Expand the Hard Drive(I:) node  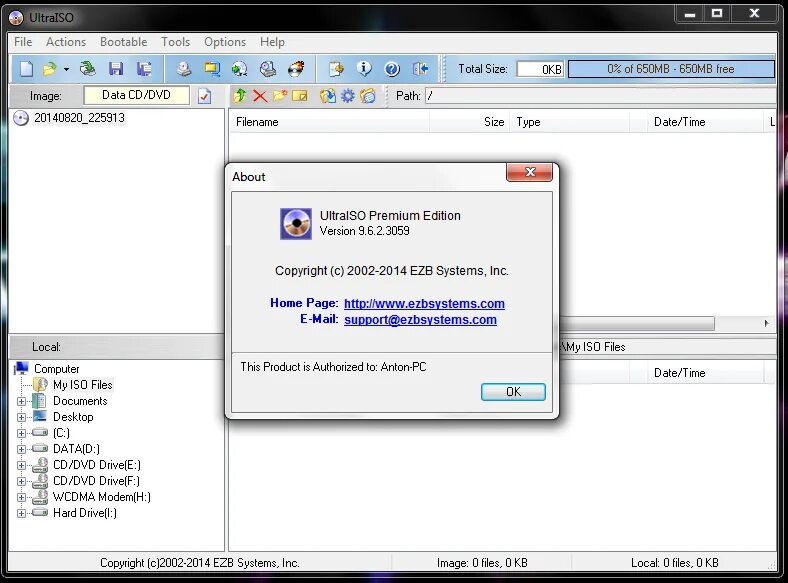tap(21, 514)
